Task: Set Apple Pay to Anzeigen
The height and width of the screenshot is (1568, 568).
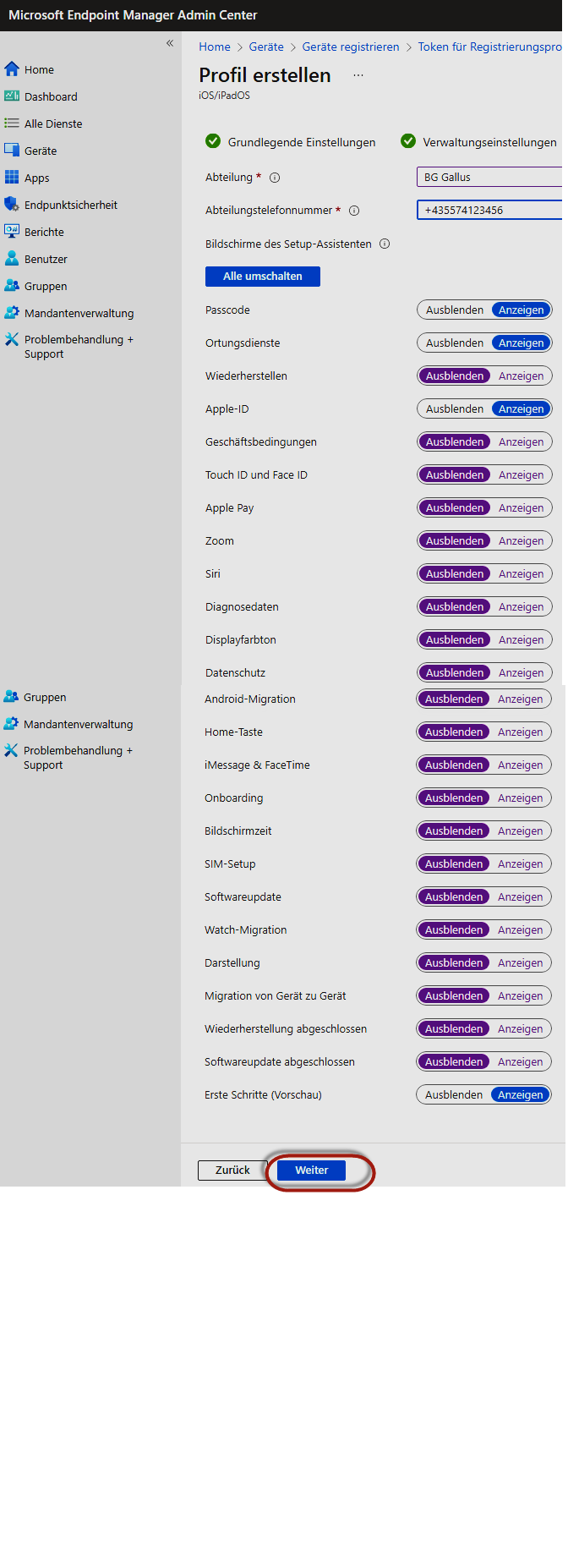Action: coord(521,508)
